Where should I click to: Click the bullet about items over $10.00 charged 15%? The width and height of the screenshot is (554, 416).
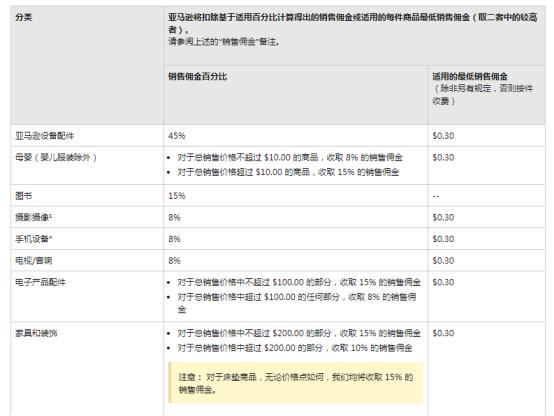click(288, 172)
